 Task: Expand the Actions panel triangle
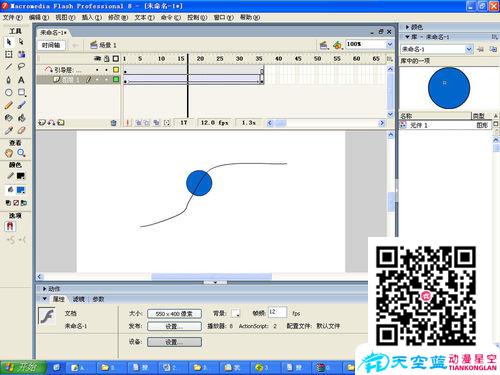(44, 289)
